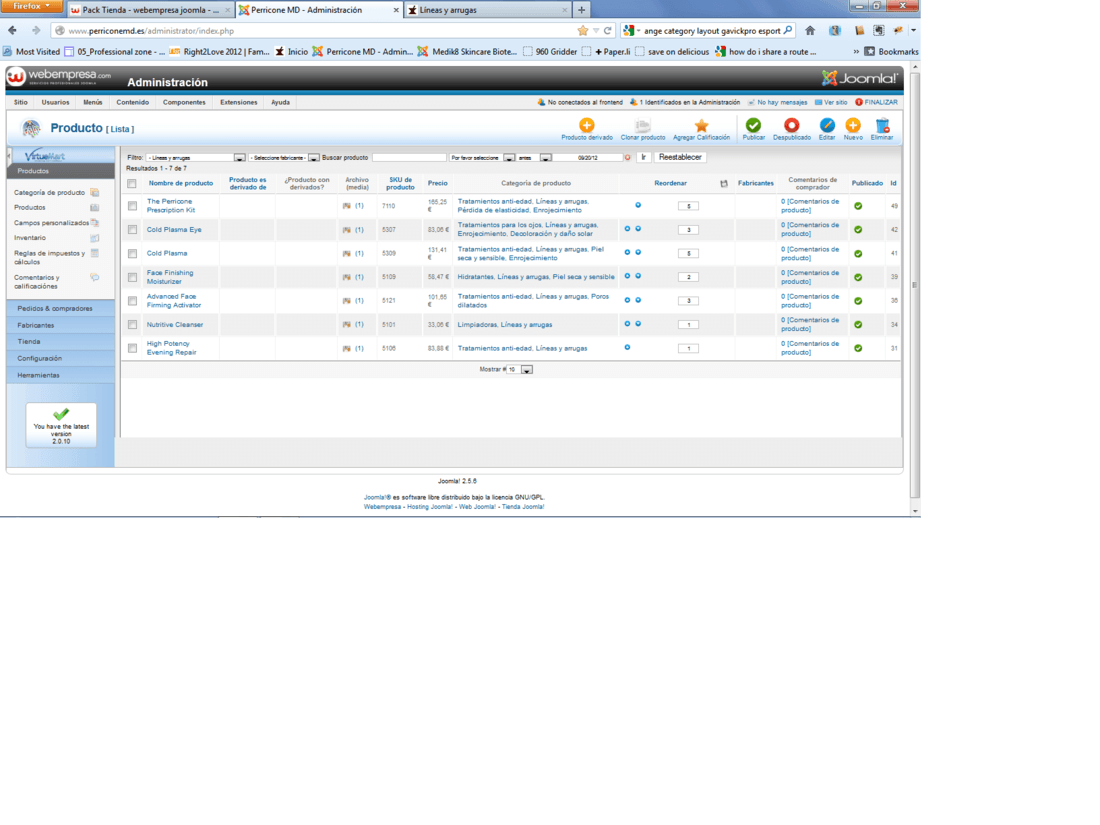Click the Buscar producto search field
Image resolution: width=1100 pixels, height=825 pixels.
pos(409,158)
